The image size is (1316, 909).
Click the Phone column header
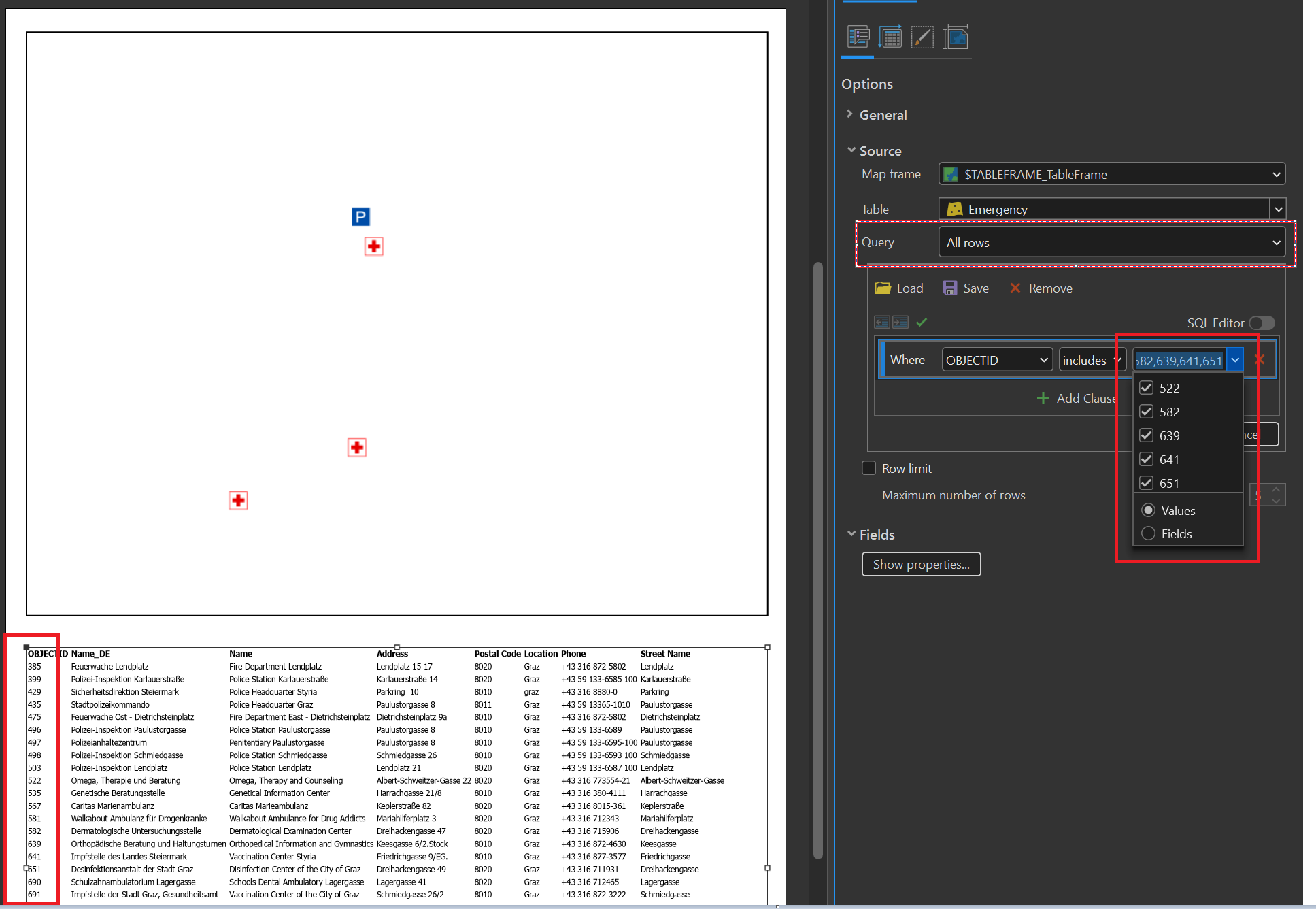click(x=573, y=653)
